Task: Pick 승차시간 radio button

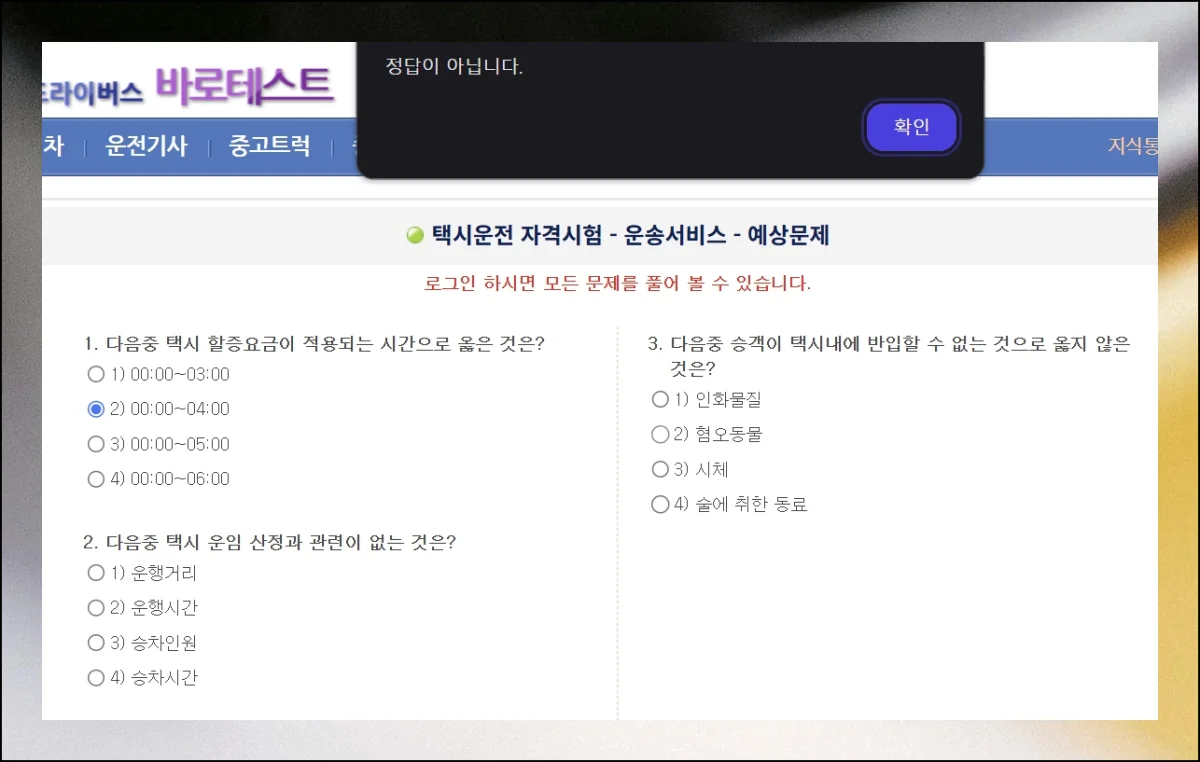Action: click(96, 678)
